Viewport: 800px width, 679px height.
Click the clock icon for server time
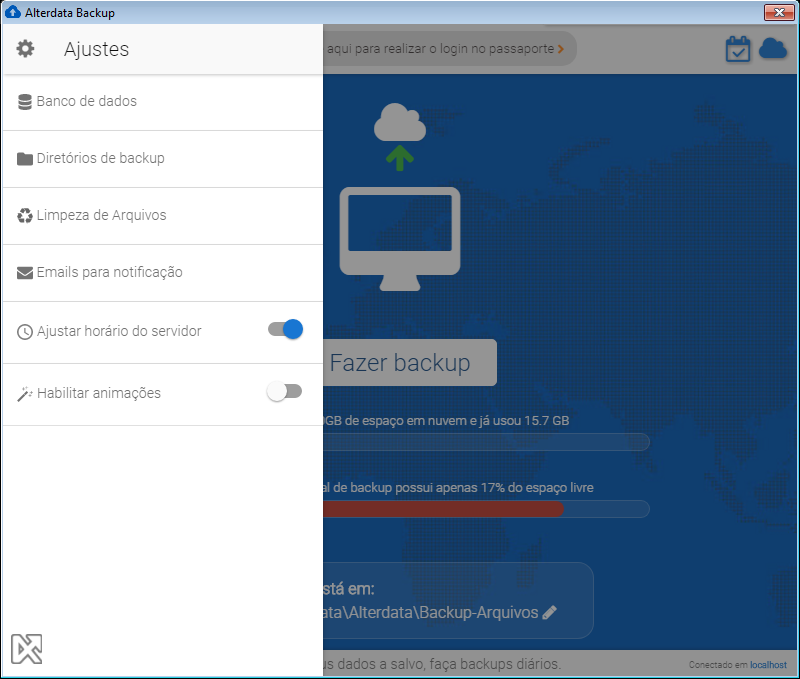pyautogui.click(x=24, y=332)
